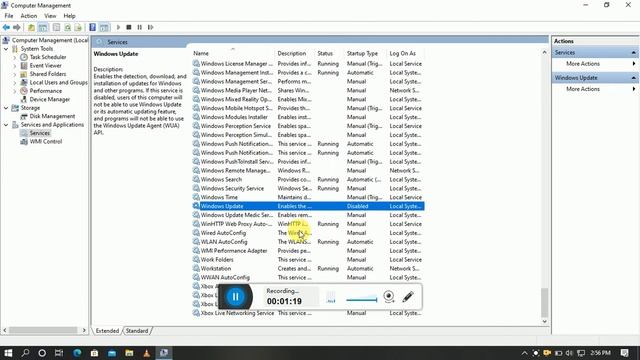Pause the screen recording with the blue button
The height and width of the screenshot is (360, 640).
(x=235, y=296)
